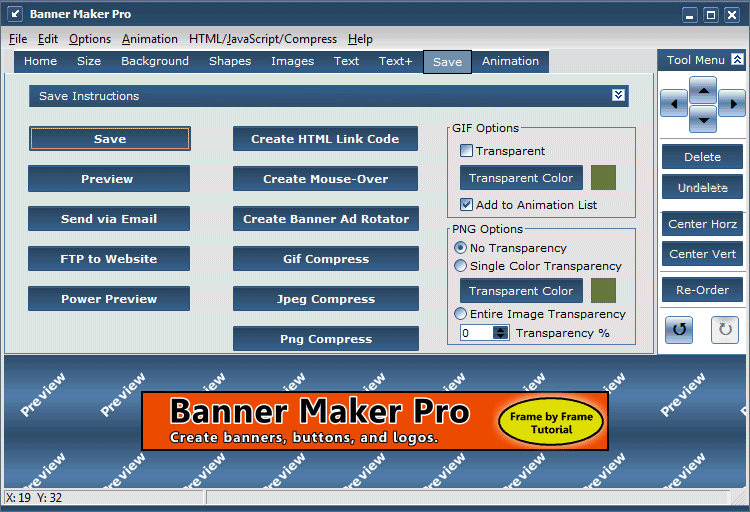
Task: Switch to the Home tab
Action: 40,61
